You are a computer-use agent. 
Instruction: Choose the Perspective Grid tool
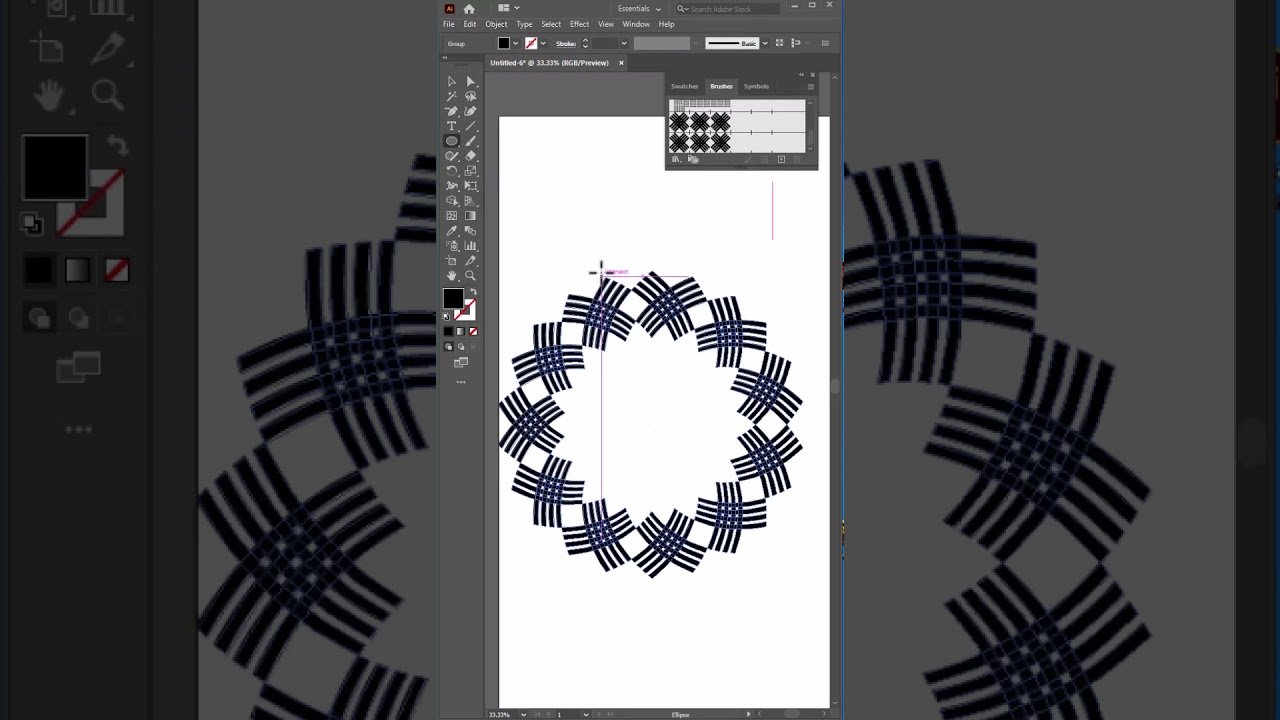pyautogui.click(x=470, y=201)
